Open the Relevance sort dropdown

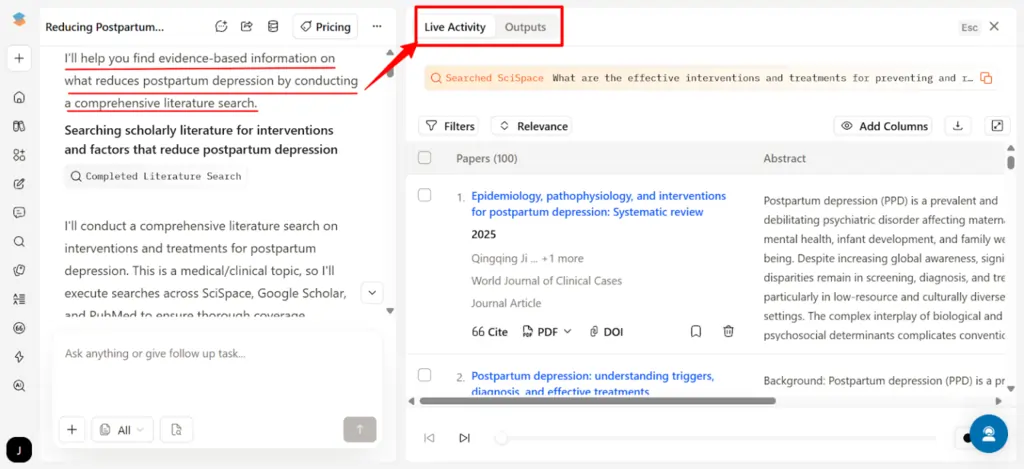534,126
